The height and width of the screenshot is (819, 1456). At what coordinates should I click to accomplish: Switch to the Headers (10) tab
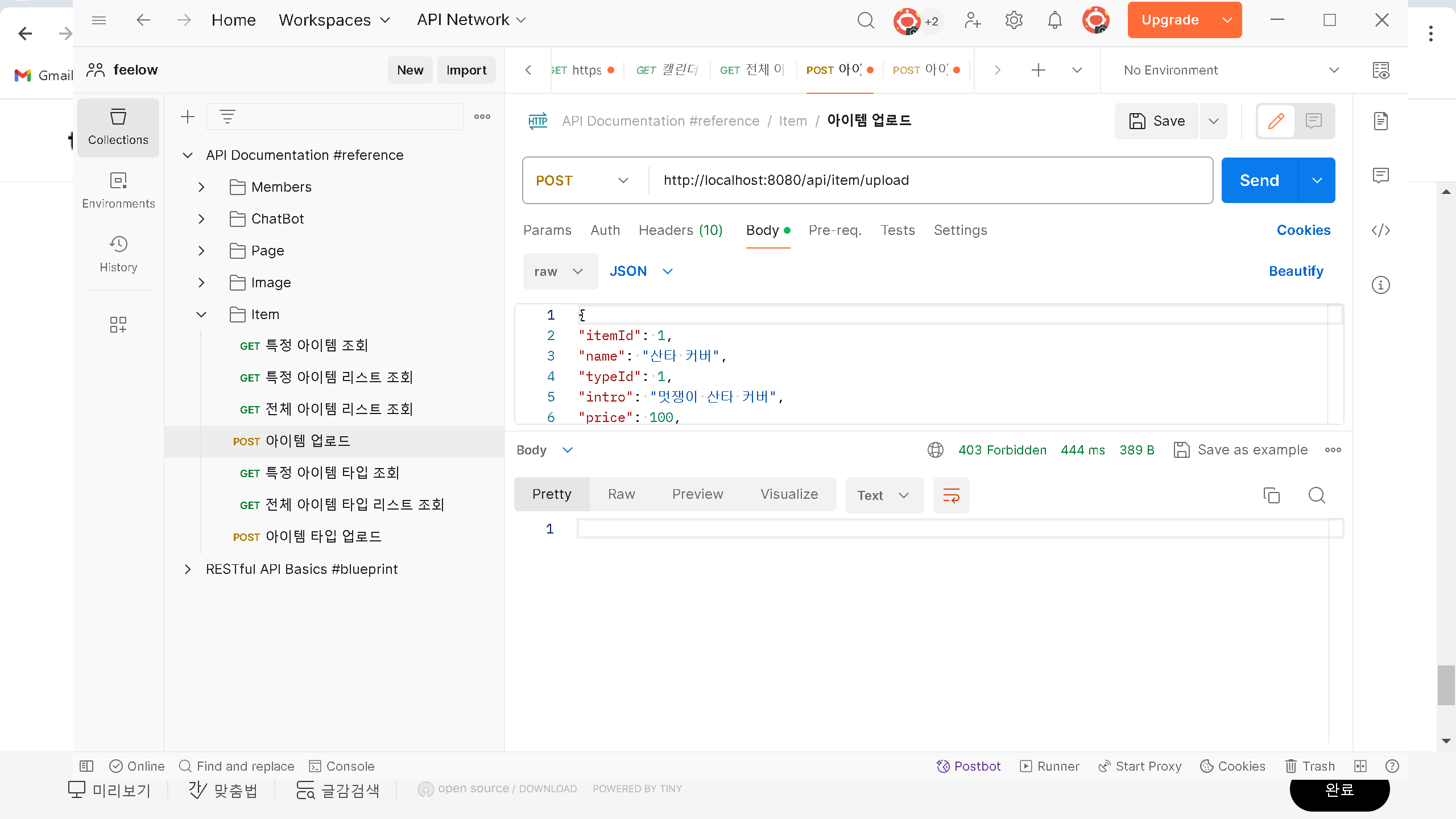pyautogui.click(x=680, y=230)
